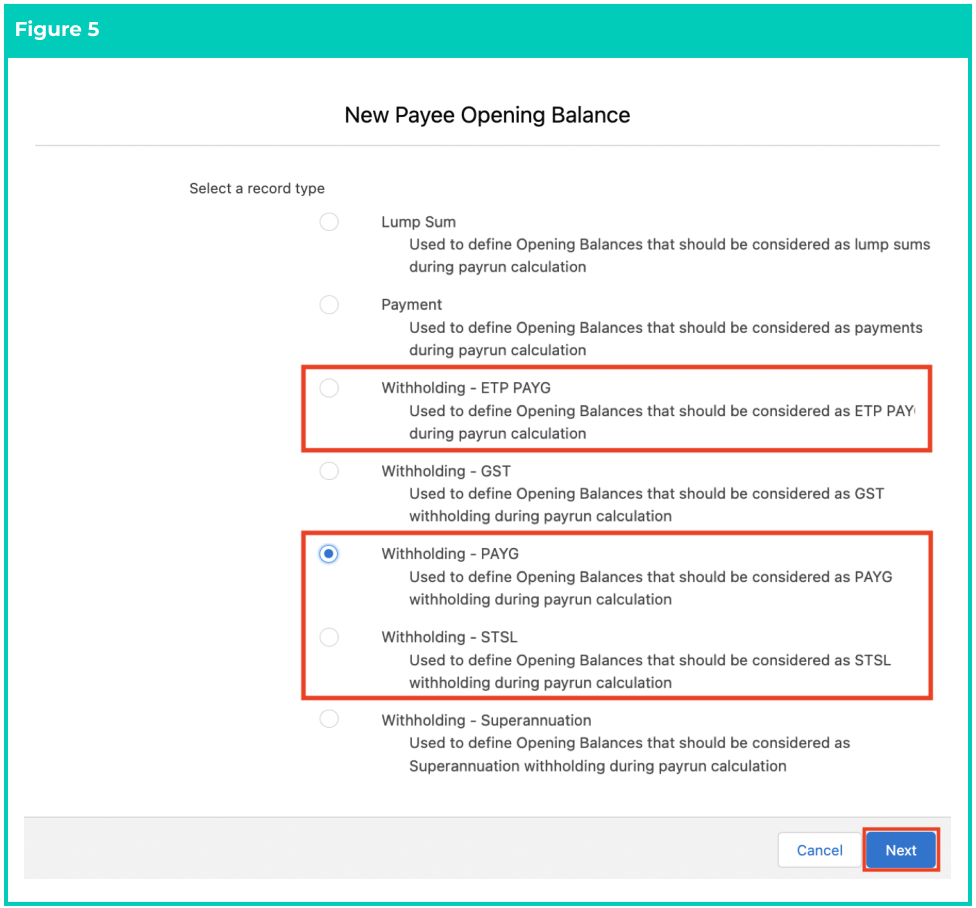Click the Withholding - PAYG label
This screenshot has height=908, width=976.
pyautogui.click(x=449, y=554)
